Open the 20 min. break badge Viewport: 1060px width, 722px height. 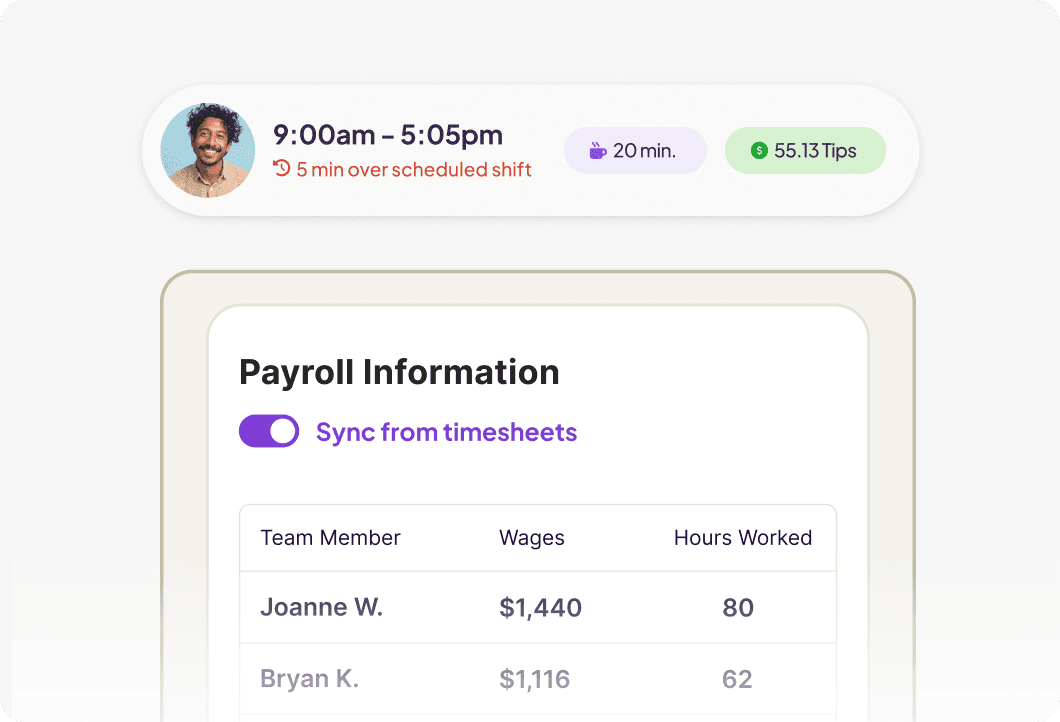coord(635,150)
